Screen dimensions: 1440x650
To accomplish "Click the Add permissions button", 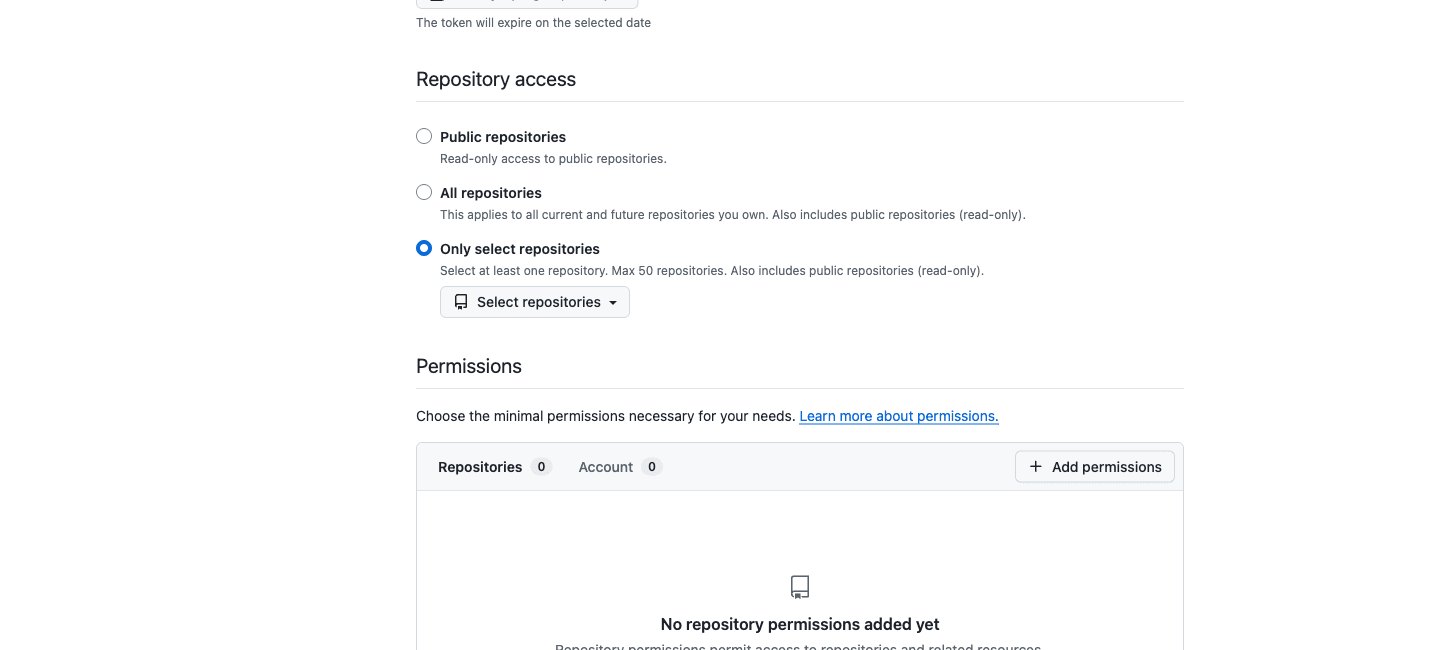I will click(x=1095, y=467).
